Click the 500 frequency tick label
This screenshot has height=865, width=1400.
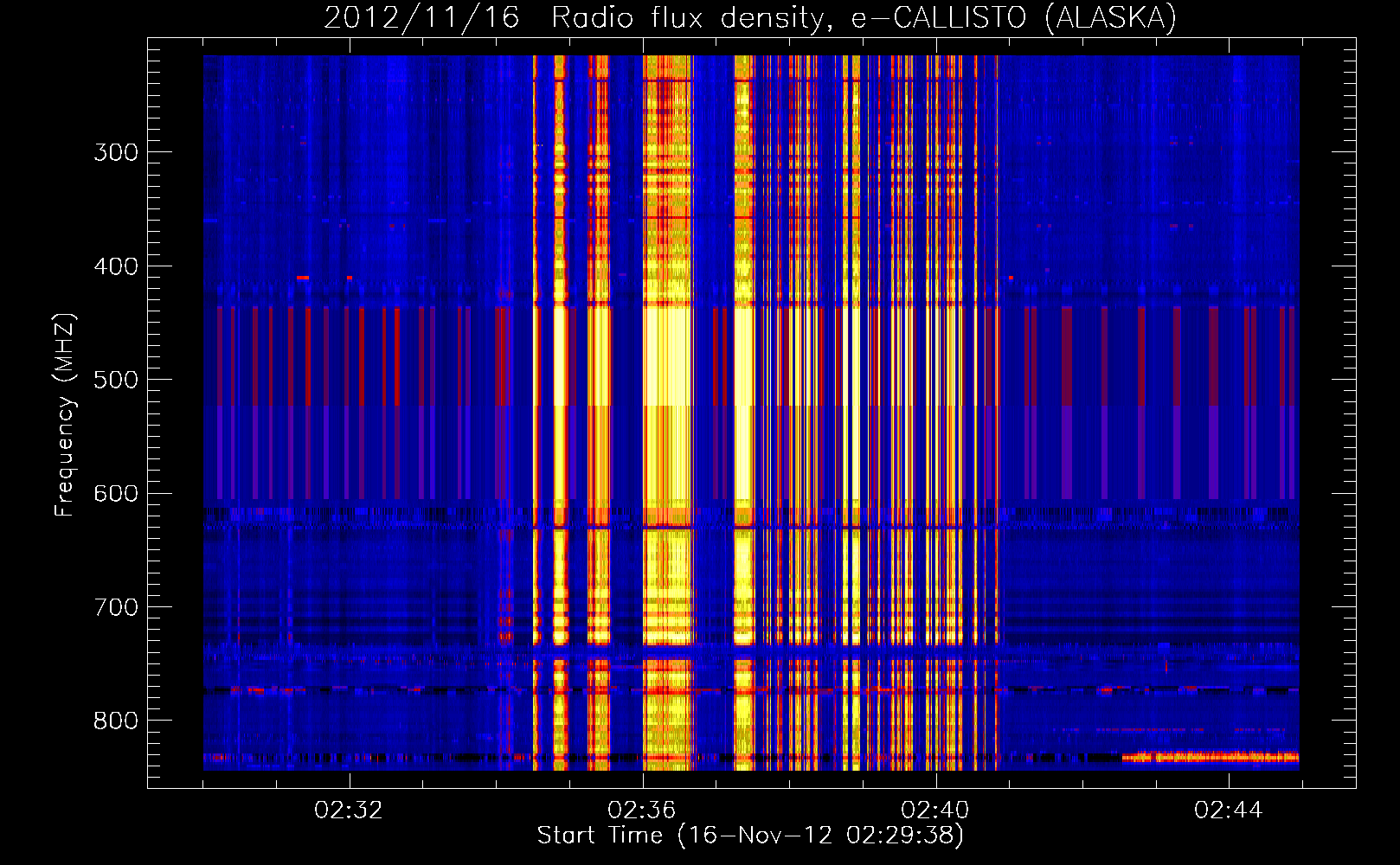[116, 380]
